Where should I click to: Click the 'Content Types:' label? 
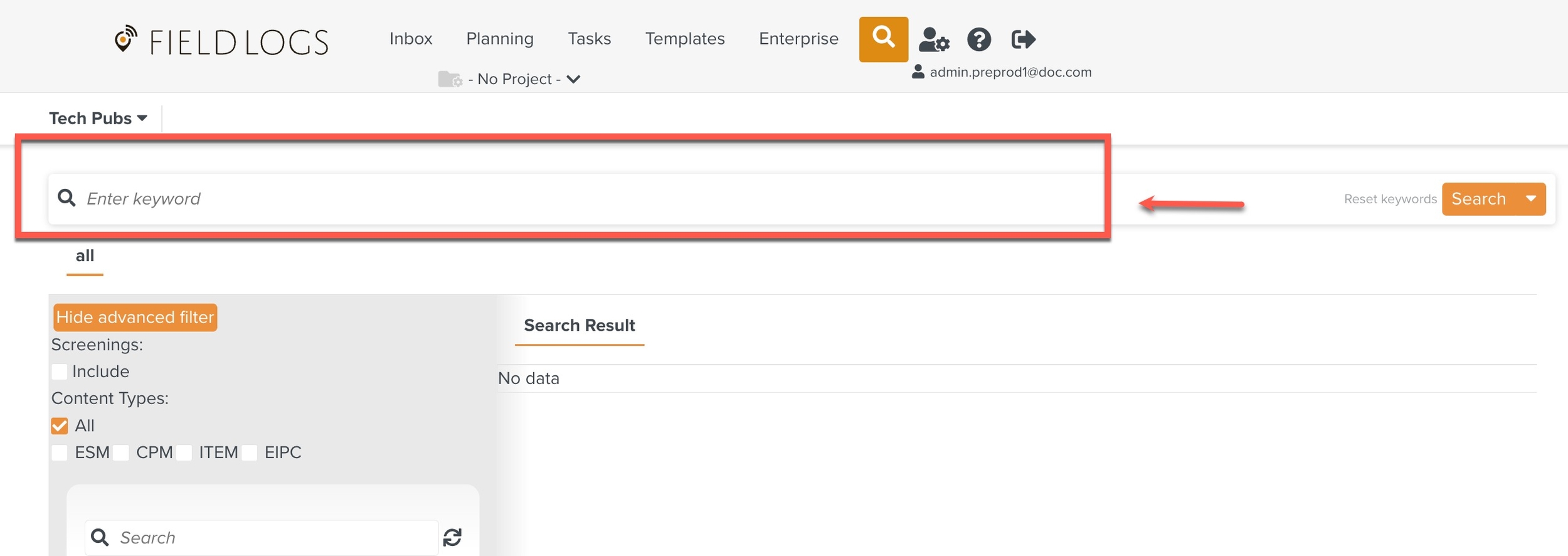coord(110,398)
